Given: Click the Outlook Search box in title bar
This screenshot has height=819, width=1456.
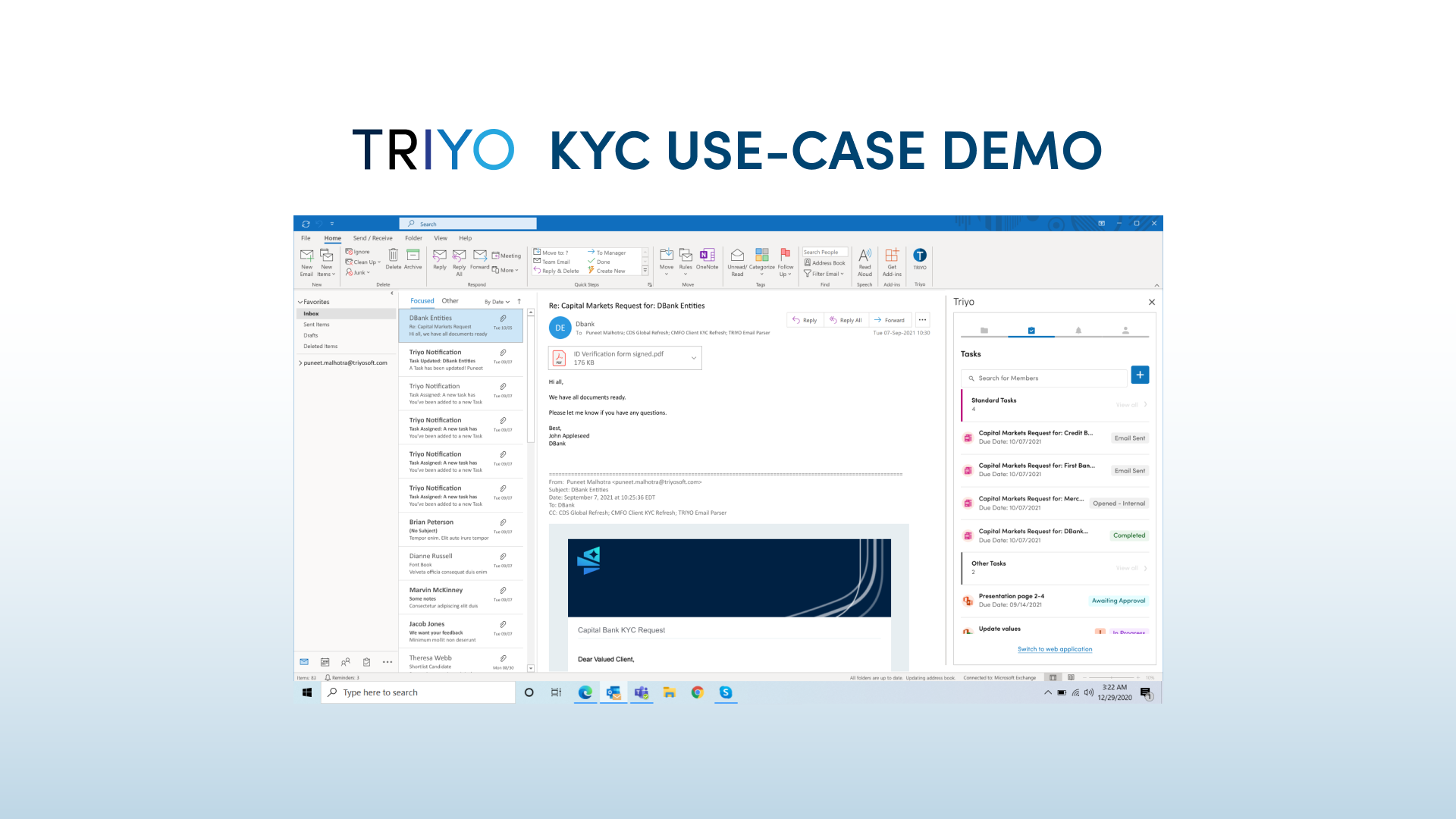Looking at the screenshot, I should (x=468, y=224).
